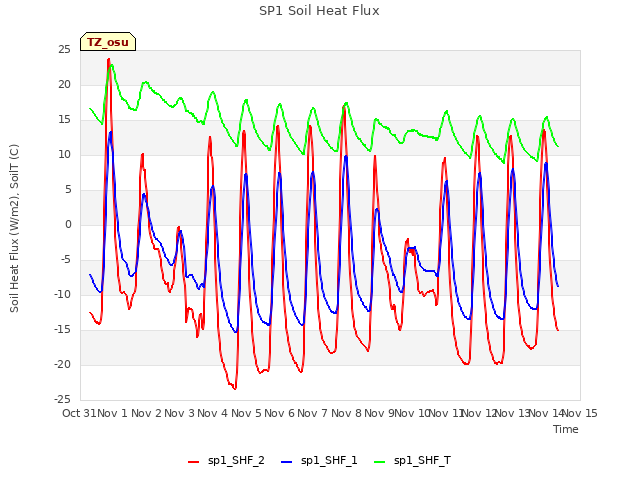Image resolution: width=640 pixels, height=480 pixels.
Task: Click the red sp1_SHF_2 legend swatch
Action: [x=193, y=462]
